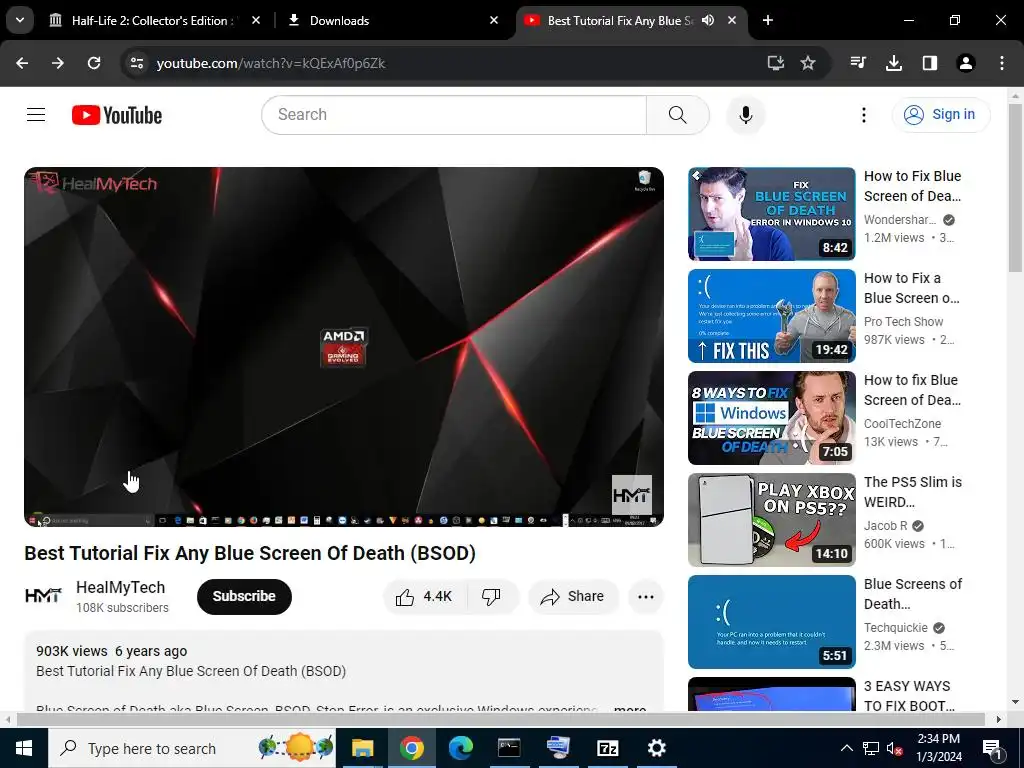Screen dimensions: 1024x768
Task: Open the notification center icon
Action: point(993,749)
